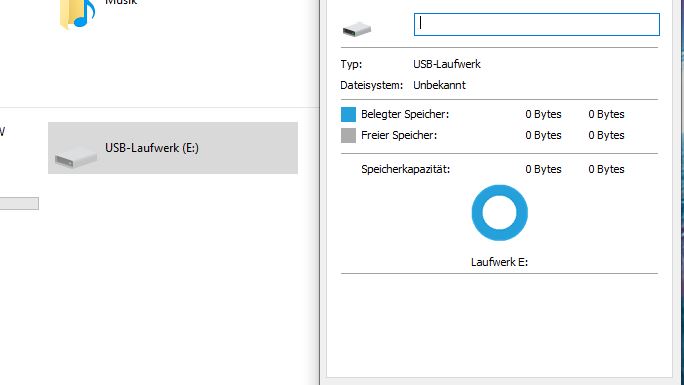The image size is (684, 385).
Task: Click the Freier Speicher label
Action: 399,135
